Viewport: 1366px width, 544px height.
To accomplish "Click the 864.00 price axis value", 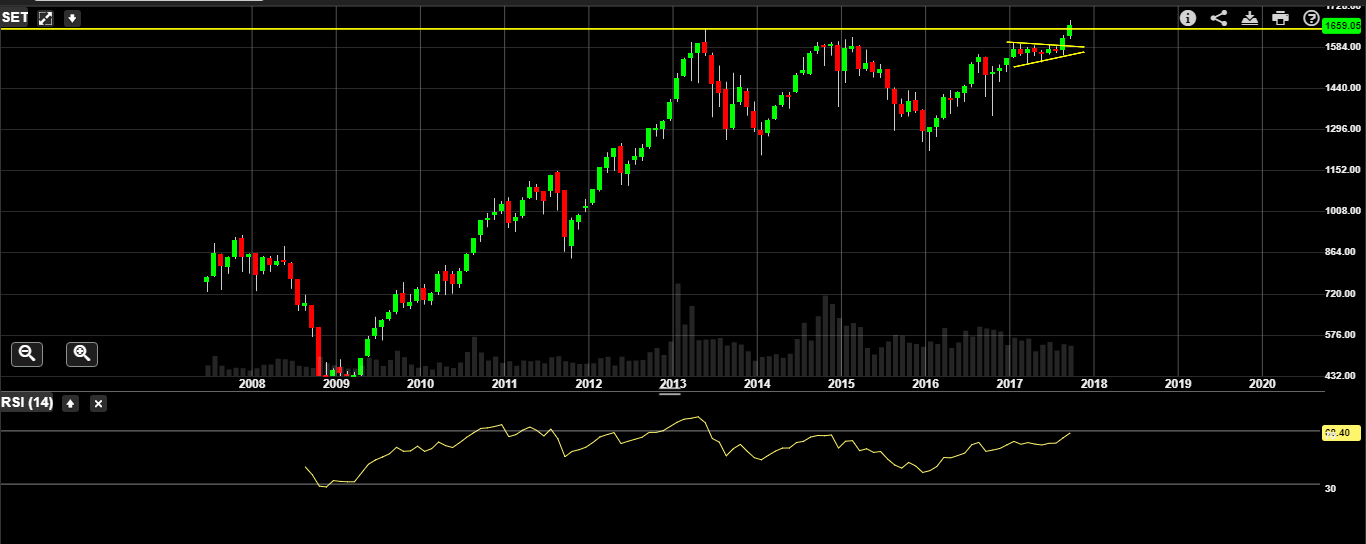I will tap(1339, 252).
